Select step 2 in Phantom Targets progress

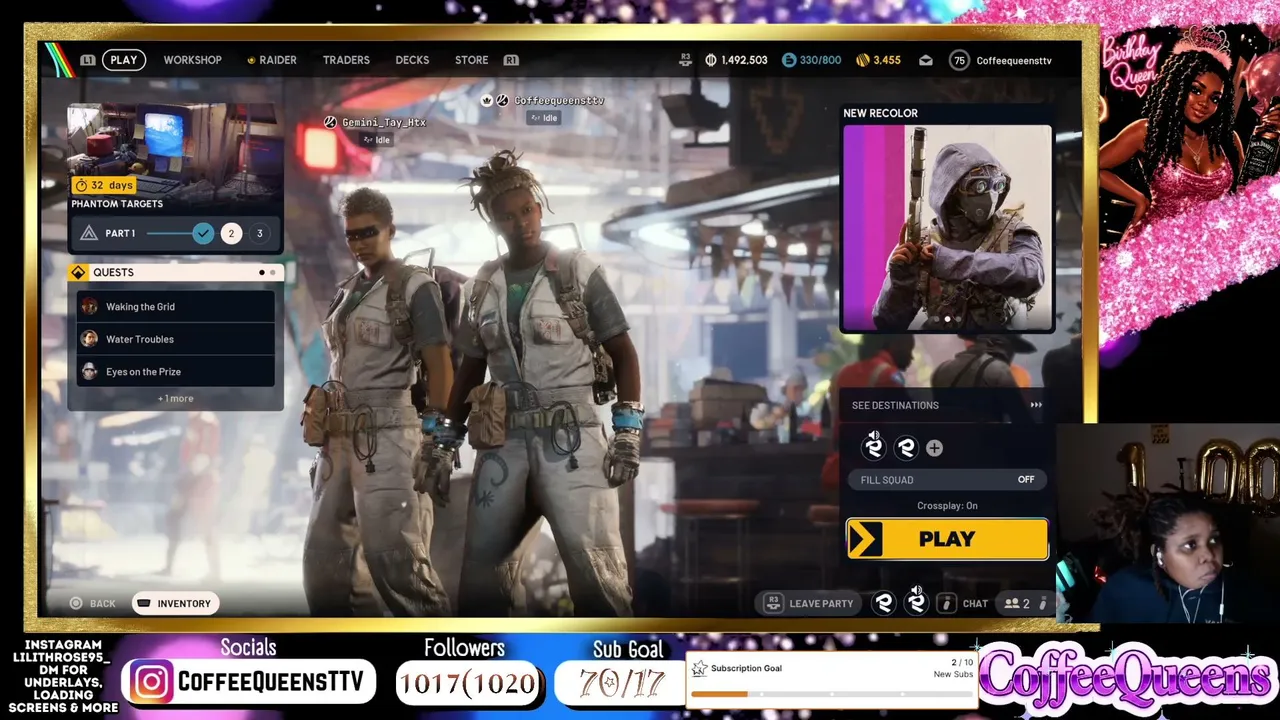(231, 233)
